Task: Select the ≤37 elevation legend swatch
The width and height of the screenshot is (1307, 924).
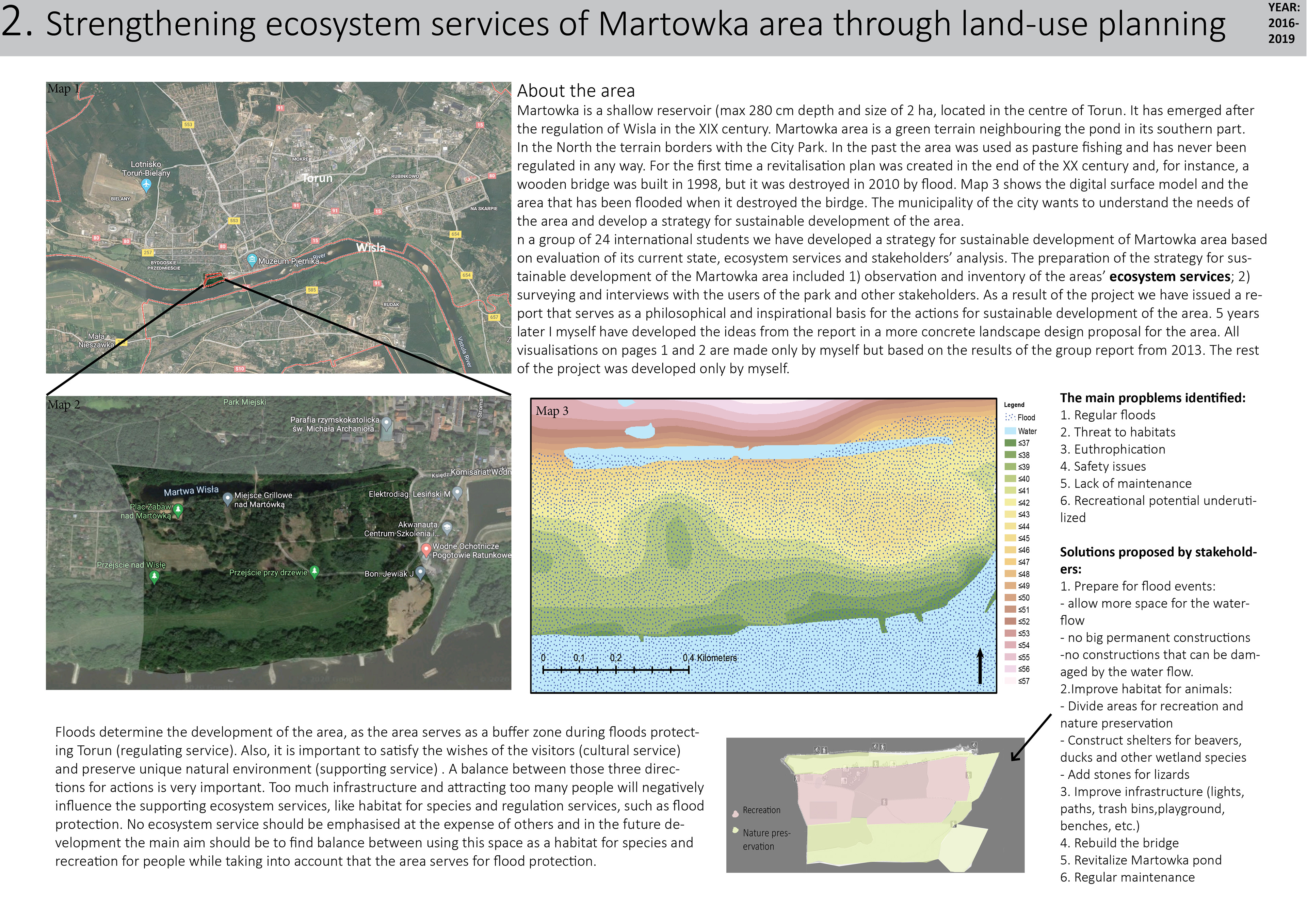Action: pyautogui.click(x=1011, y=443)
